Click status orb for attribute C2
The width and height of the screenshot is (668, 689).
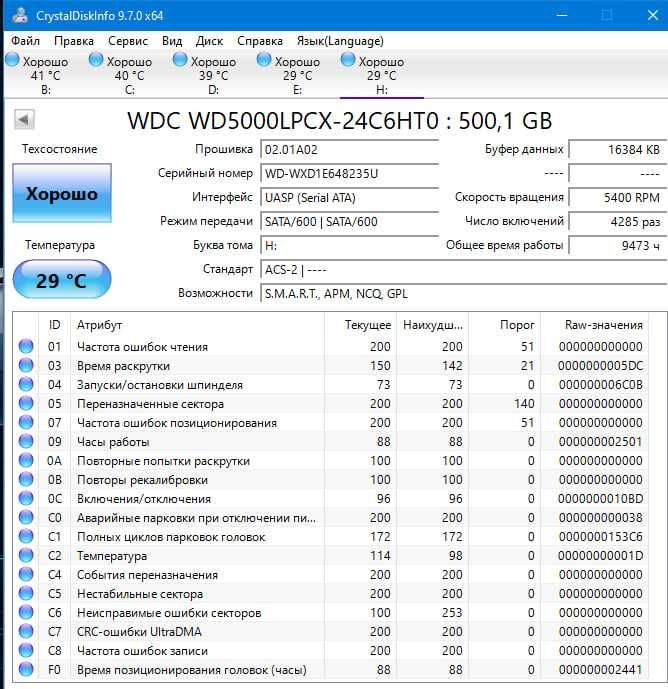tap(26, 555)
